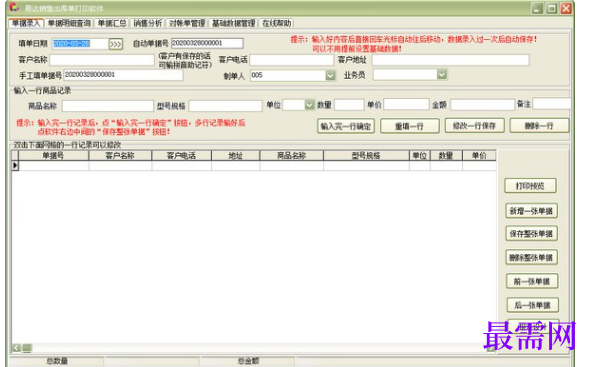The image size is (595, 367).
Task: Open the 对帐单管理 tab
Action: (187, 23)
